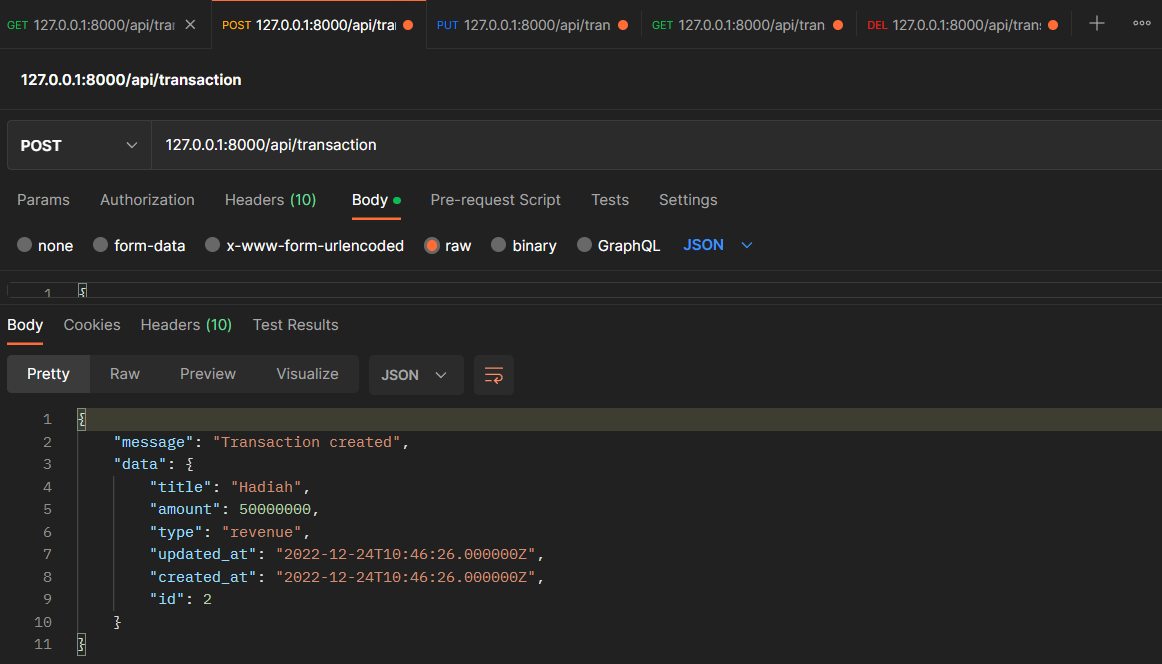Open the POST method dropdown
Image resolution: width=1162 pixels, height=664 pixels.
point(79,145)
